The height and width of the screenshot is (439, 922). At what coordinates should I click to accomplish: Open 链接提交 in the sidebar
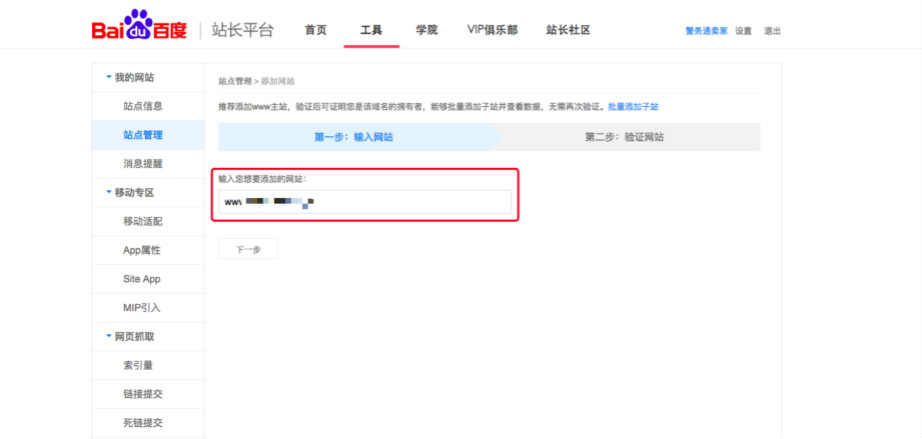coord(143,395)
